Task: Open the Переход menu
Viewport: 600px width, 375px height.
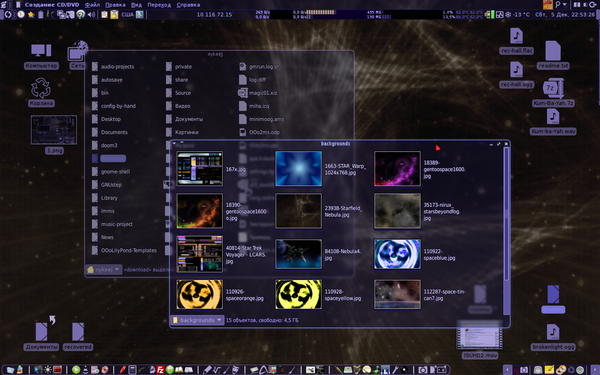Action: click(159, 5)
